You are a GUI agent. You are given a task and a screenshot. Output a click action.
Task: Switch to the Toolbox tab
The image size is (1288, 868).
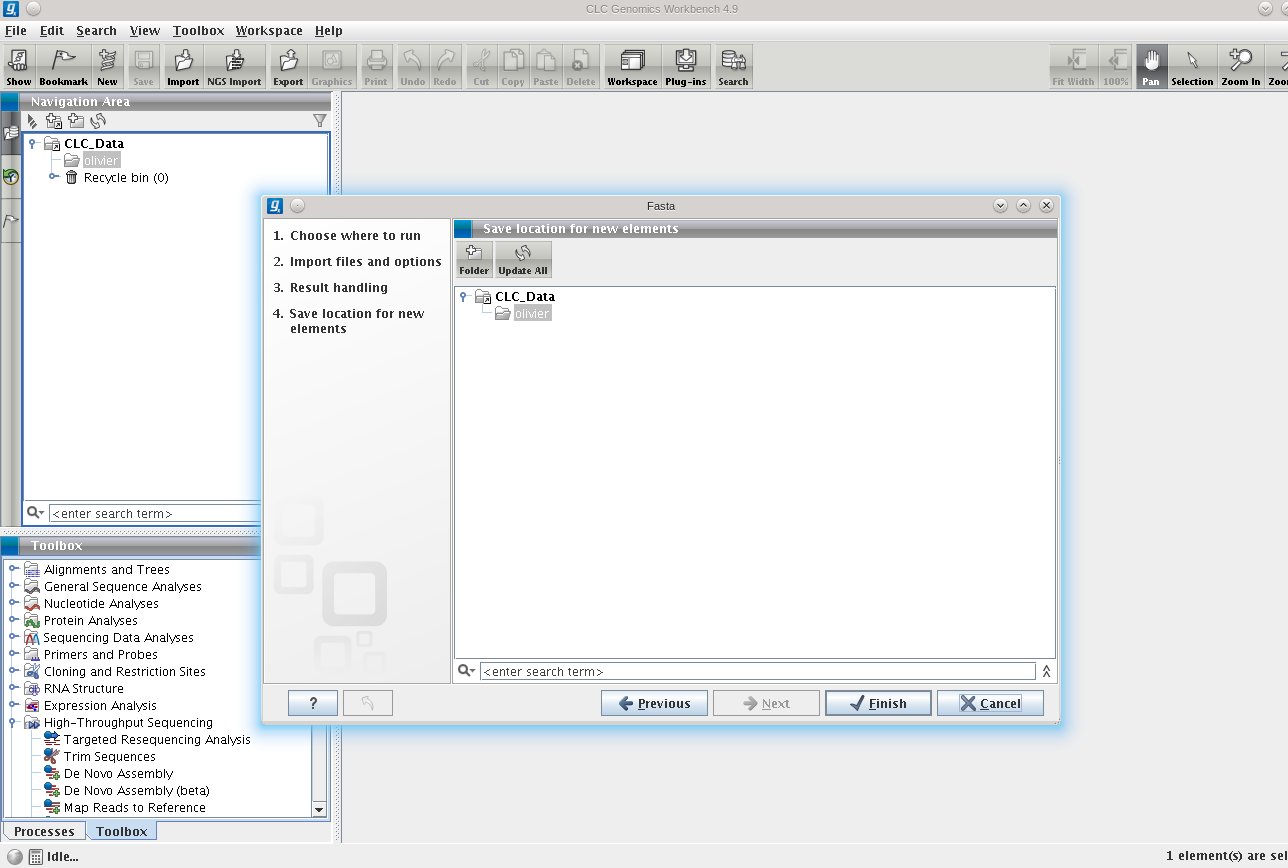122,831
